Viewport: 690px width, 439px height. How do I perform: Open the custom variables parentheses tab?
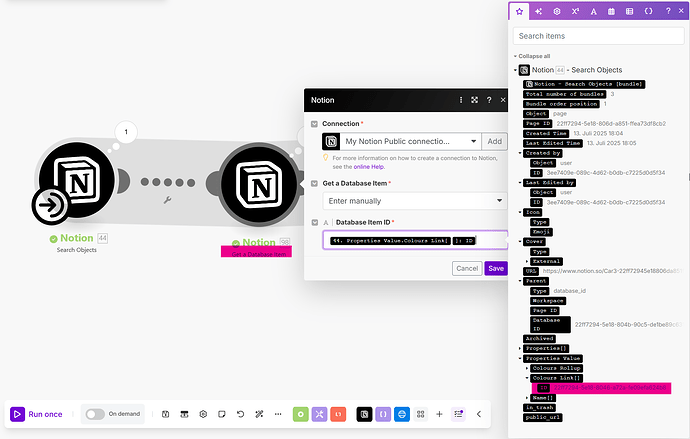coord(648,11)
